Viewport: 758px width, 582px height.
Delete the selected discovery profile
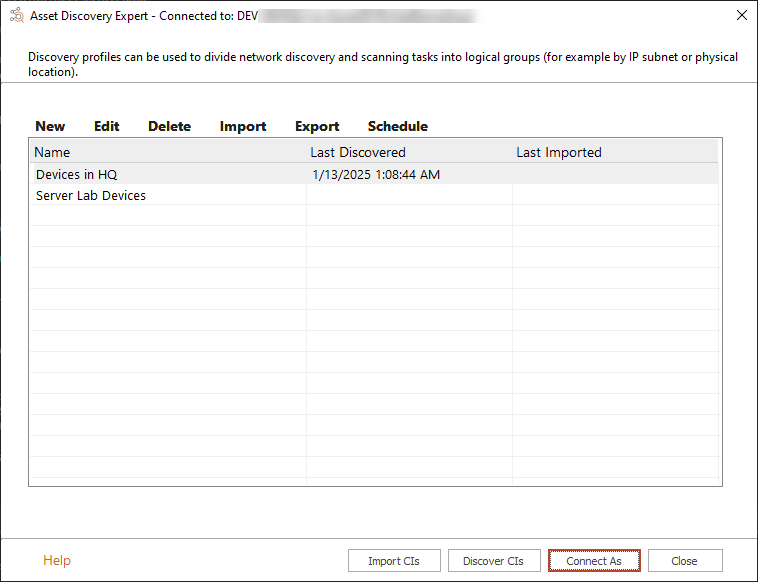[169, 126]
